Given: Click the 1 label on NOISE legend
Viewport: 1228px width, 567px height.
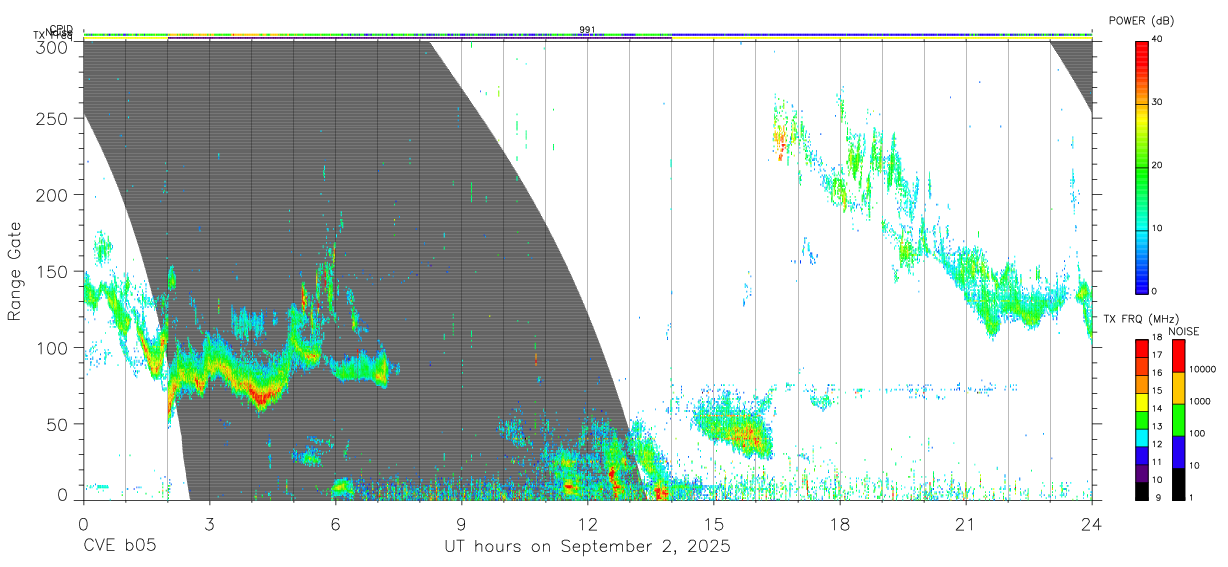Looking at the screenshot, I should coord(1192,497).
